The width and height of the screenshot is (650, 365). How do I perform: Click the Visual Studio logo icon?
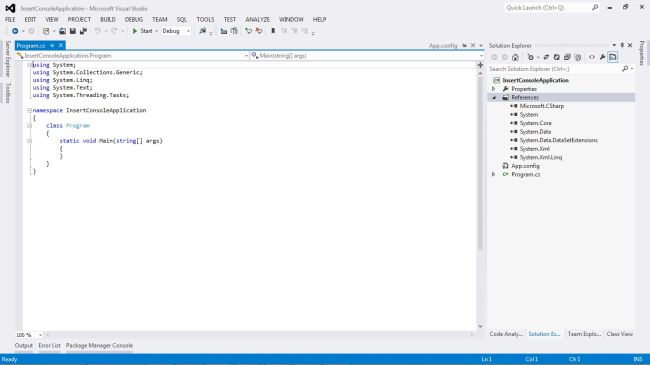click(x=10, y=8)
